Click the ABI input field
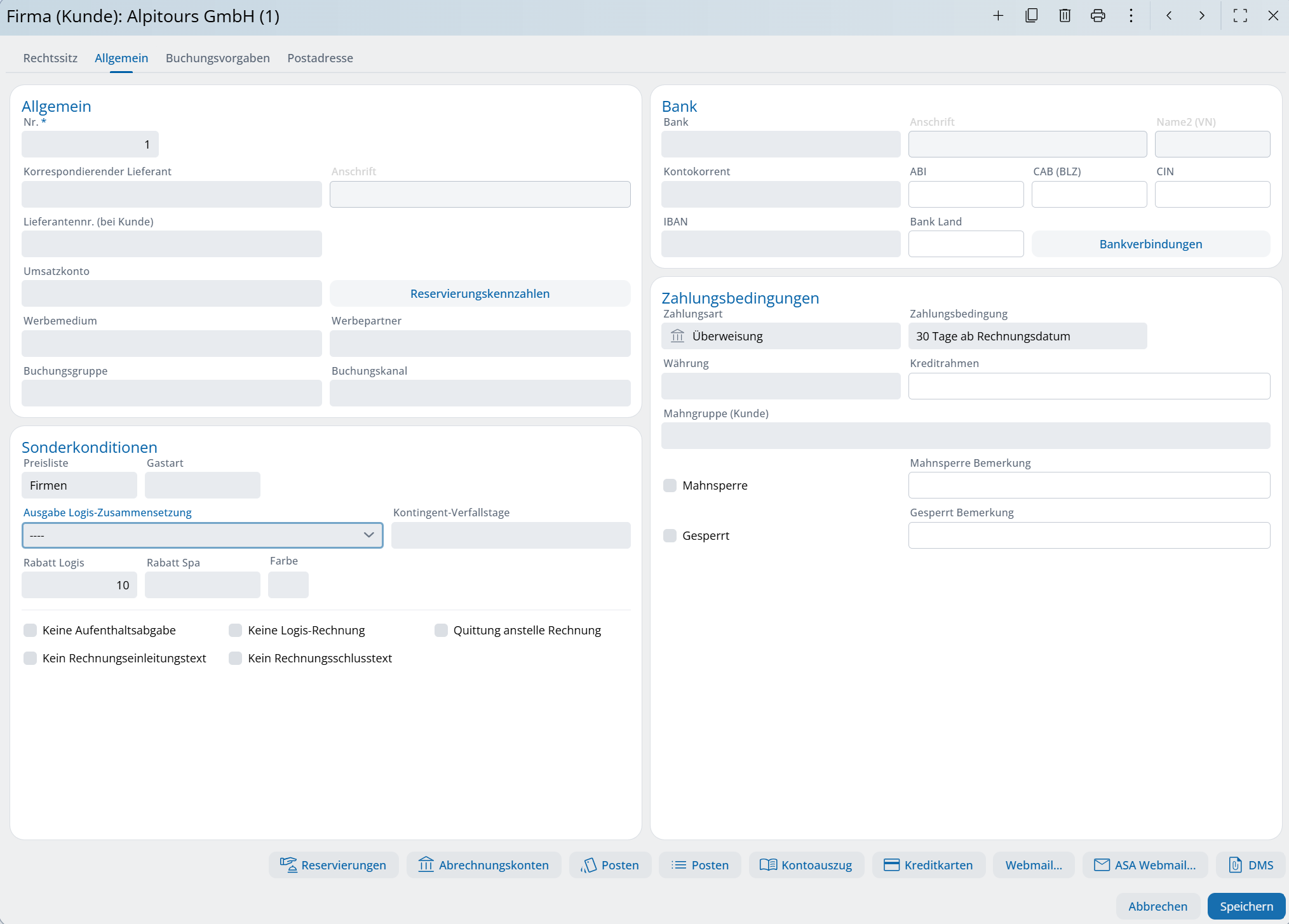1289x924 pixels. pos(966,194)
